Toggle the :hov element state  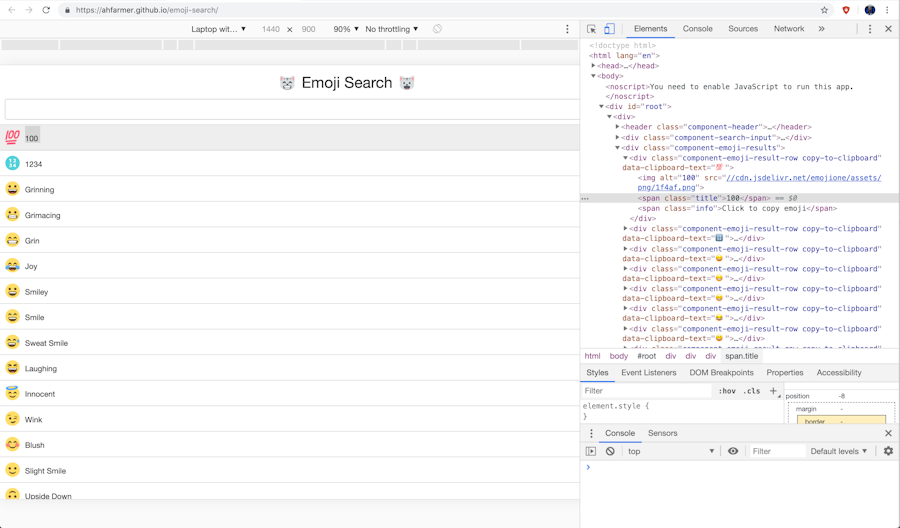point(727,391)
